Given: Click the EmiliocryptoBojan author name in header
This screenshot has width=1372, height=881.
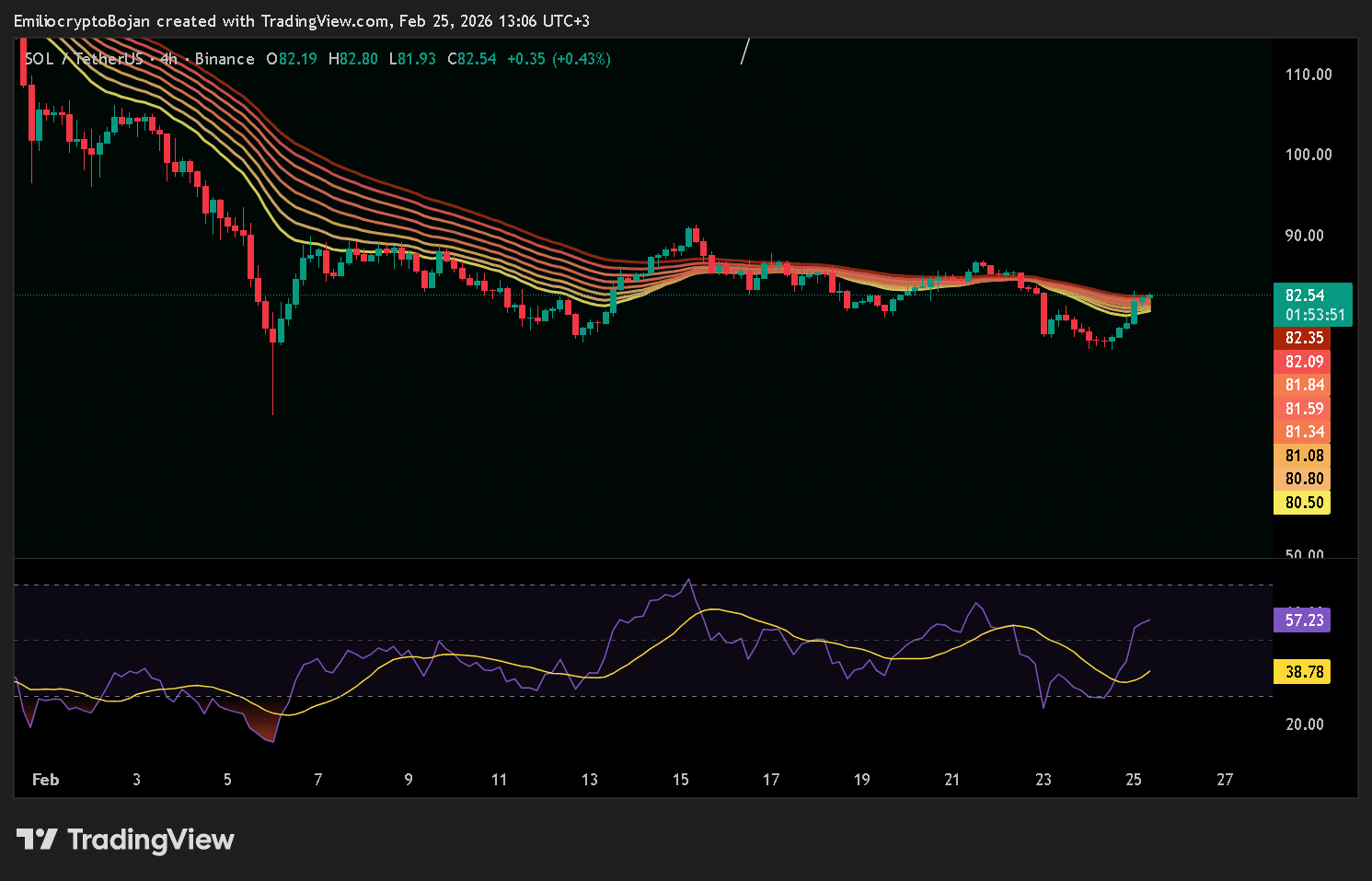Looking at the screenshot, I should 82,21.
